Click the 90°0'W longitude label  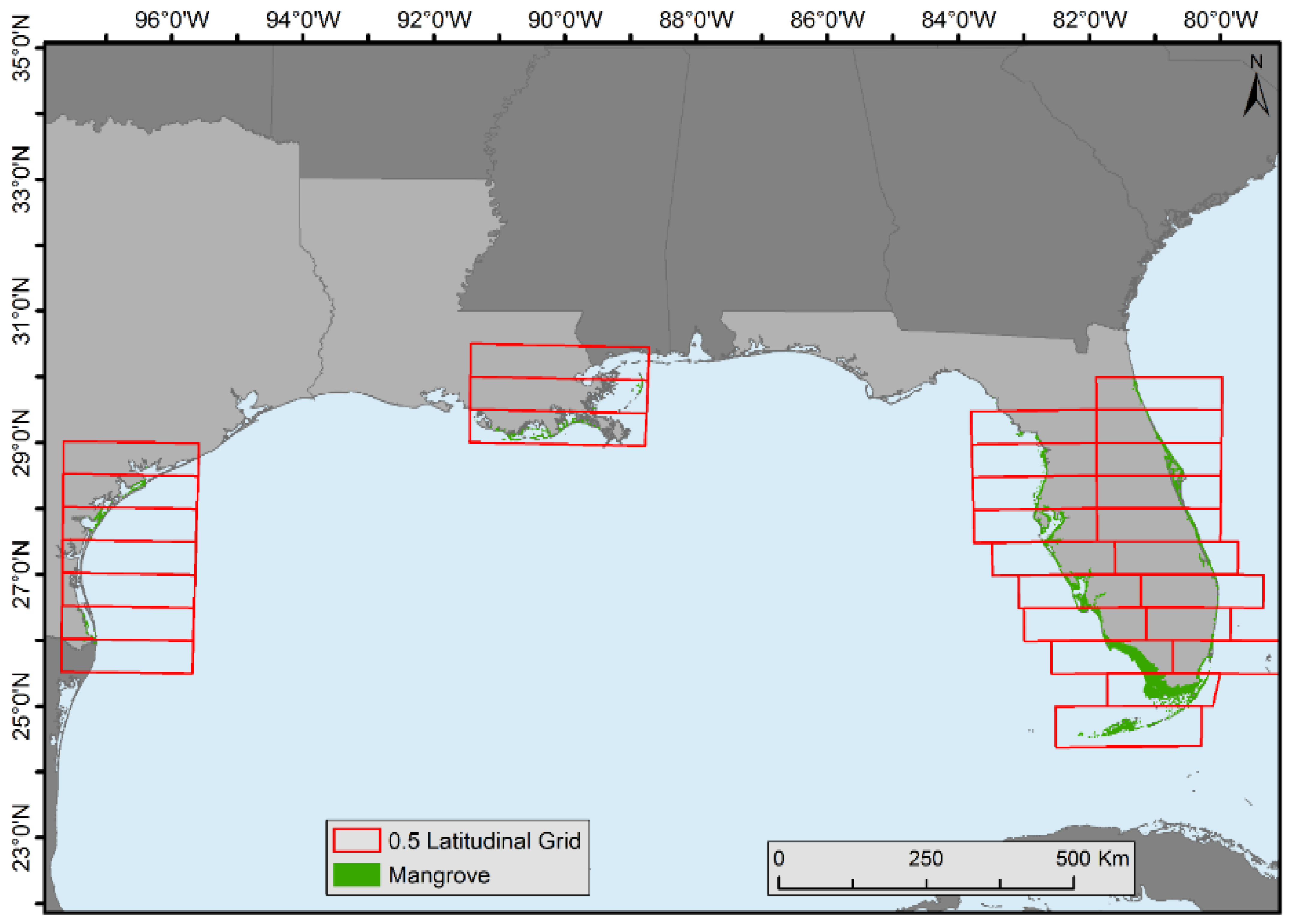[x=564, y=20]
